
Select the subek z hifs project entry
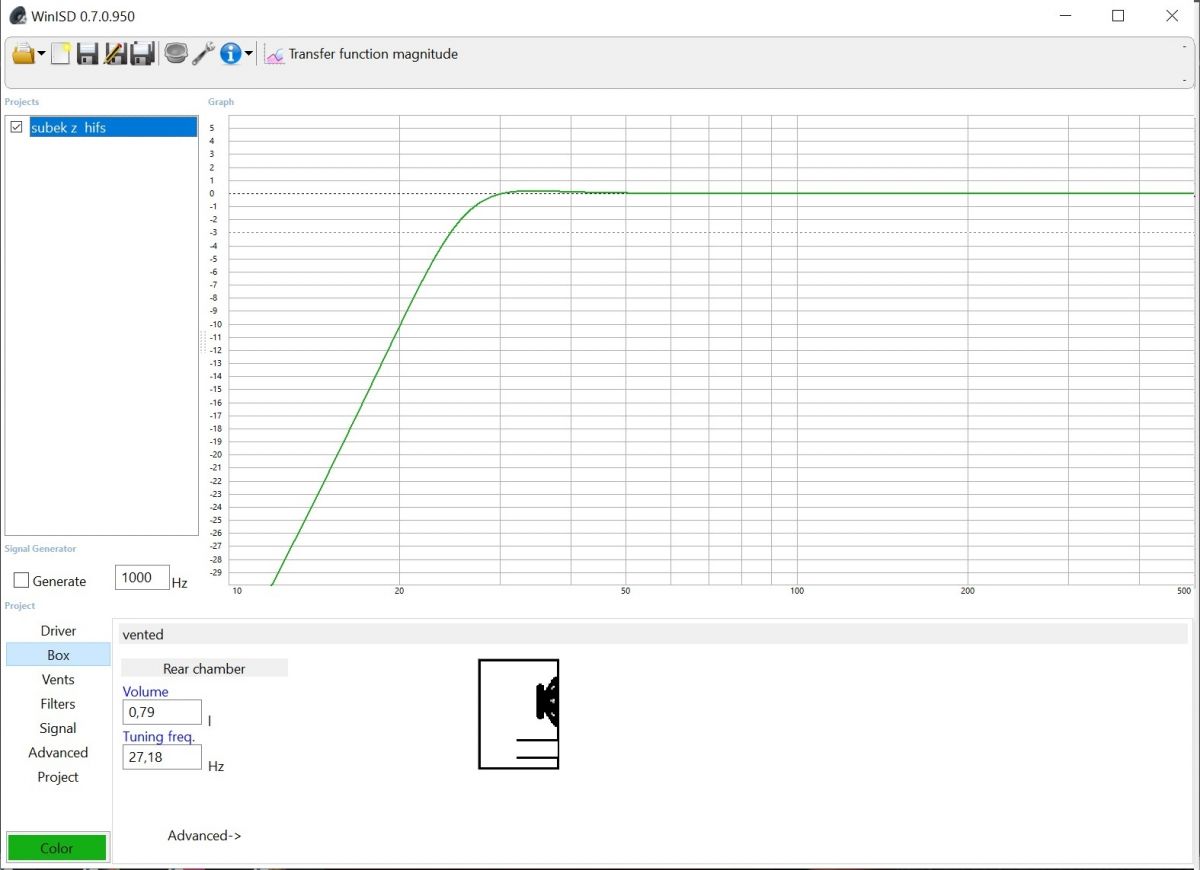113,127
